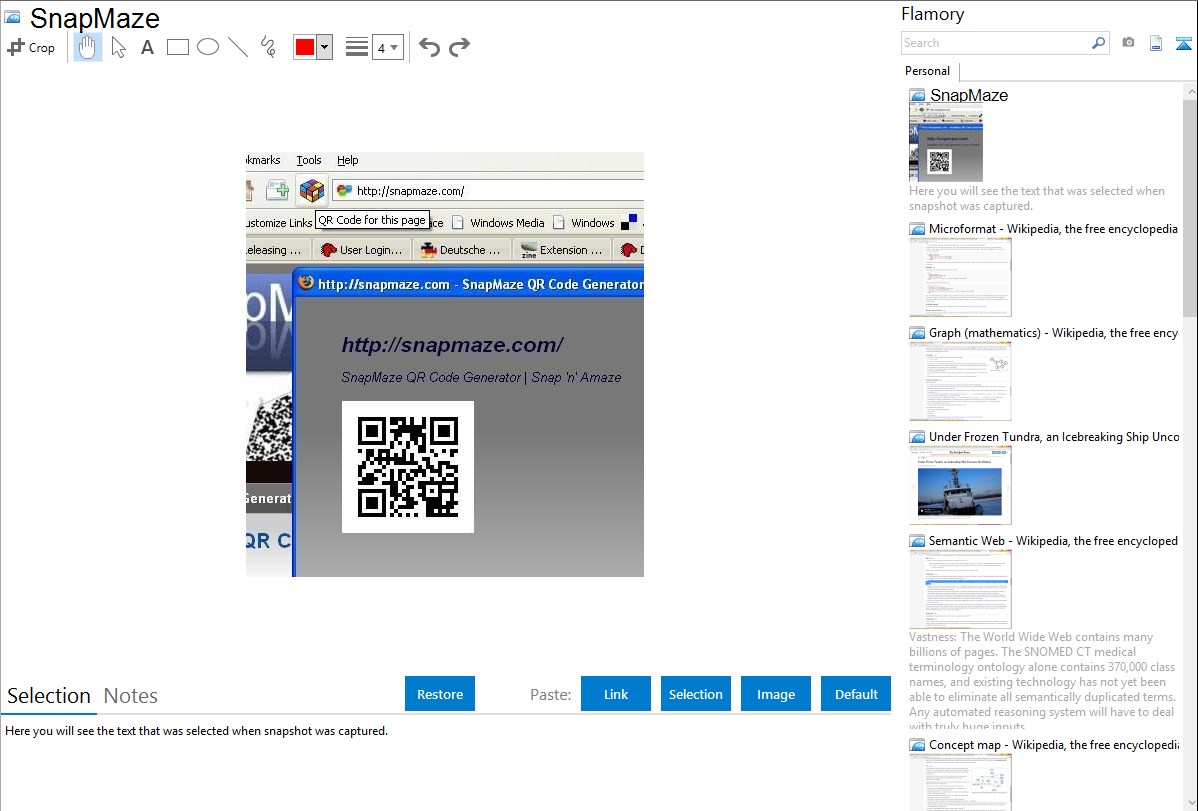The width and height of the screenshot is (1198, 811).
Task: Select the rectangle drawing tool
Action: tap(177, 47)
